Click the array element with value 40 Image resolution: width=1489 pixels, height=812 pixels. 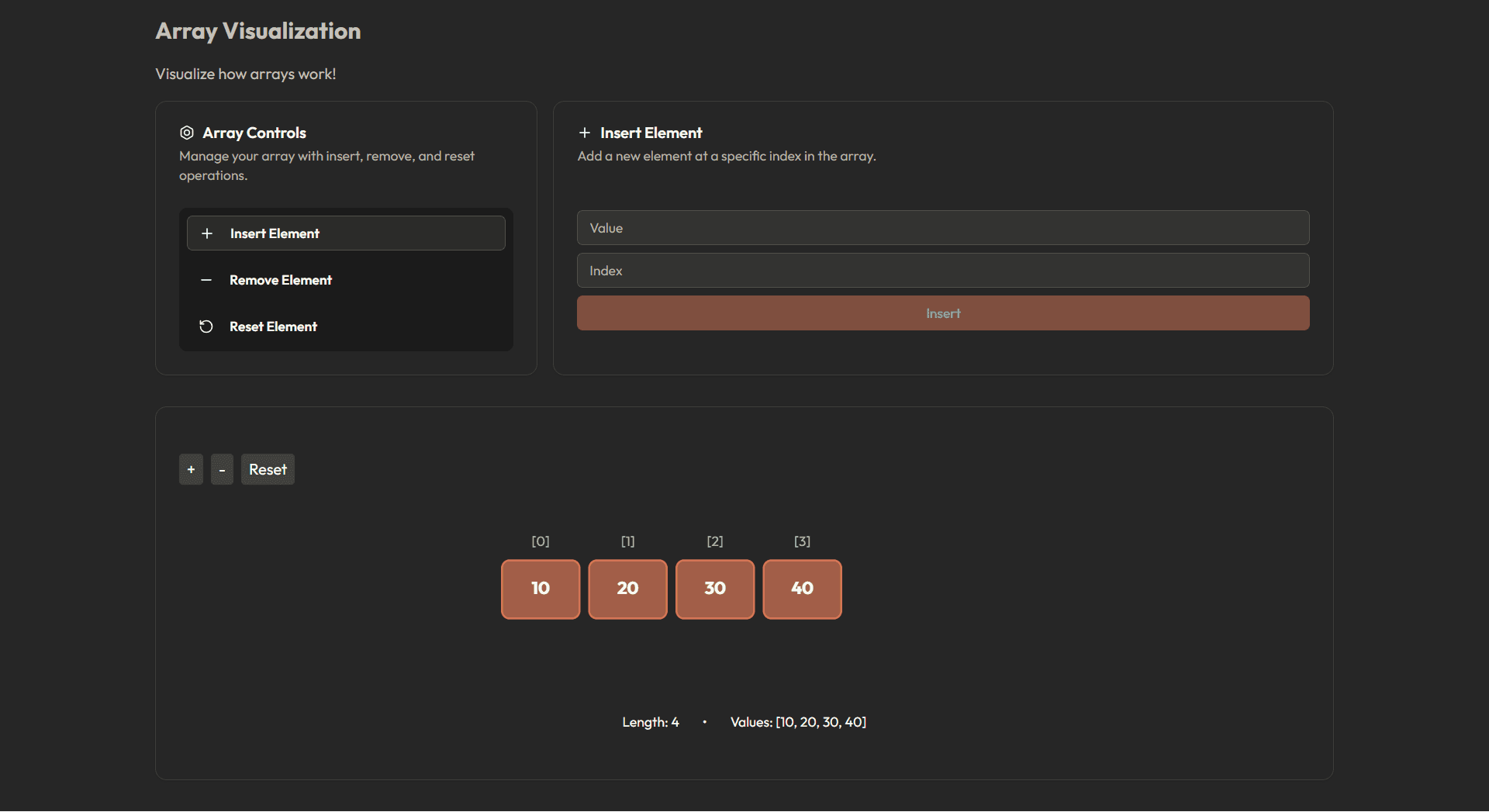tap(802, 589)
